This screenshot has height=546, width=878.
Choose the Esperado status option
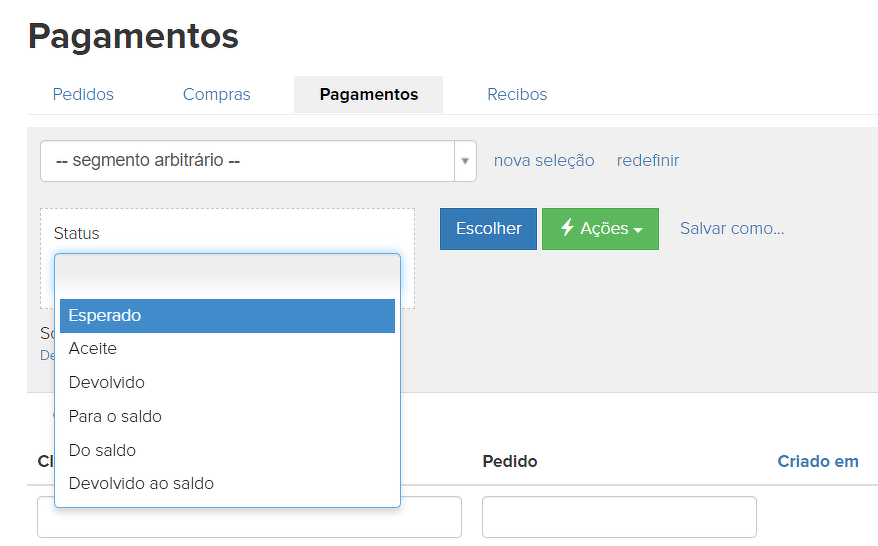pos(227,316)
